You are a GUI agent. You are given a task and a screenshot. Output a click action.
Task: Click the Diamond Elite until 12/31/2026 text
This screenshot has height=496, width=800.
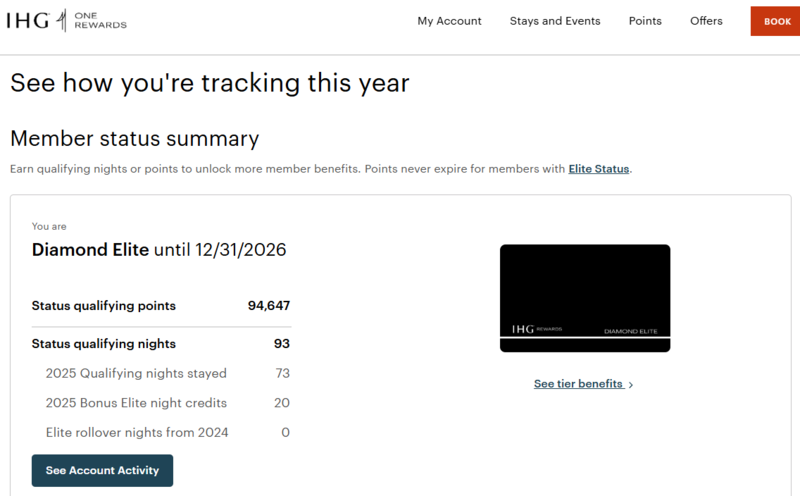tap(159, 250)
